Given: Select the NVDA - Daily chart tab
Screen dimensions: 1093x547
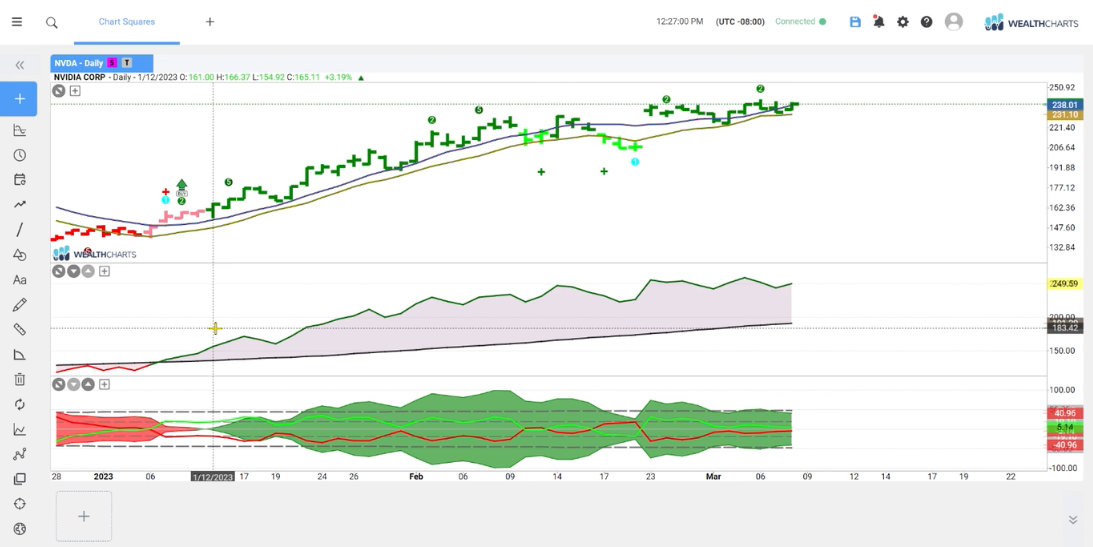Looking at the screenshot, I should [x=102, y=63].
